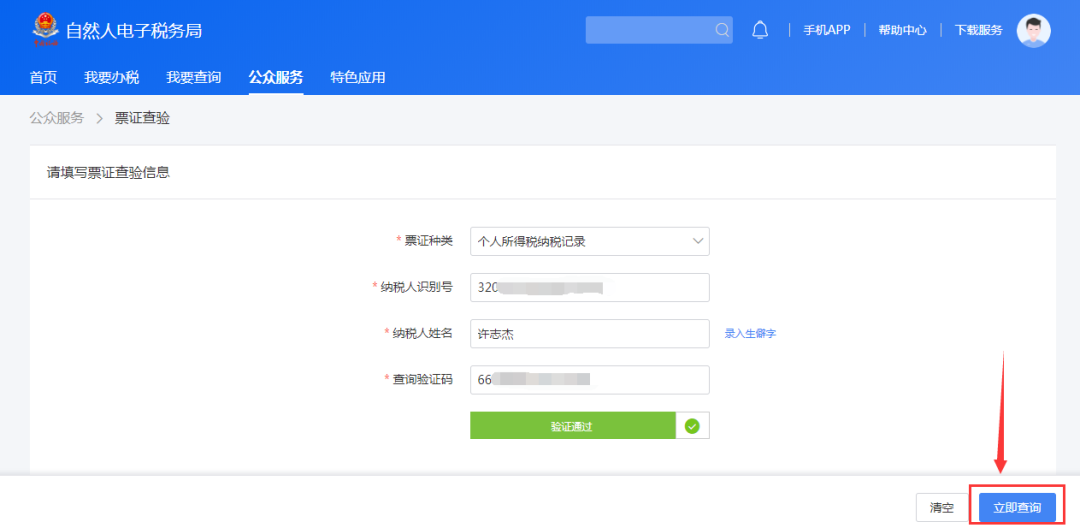Screen dimensions: 1080x528
Task: Click 清空 button
Action: click(x=942, y=508)
